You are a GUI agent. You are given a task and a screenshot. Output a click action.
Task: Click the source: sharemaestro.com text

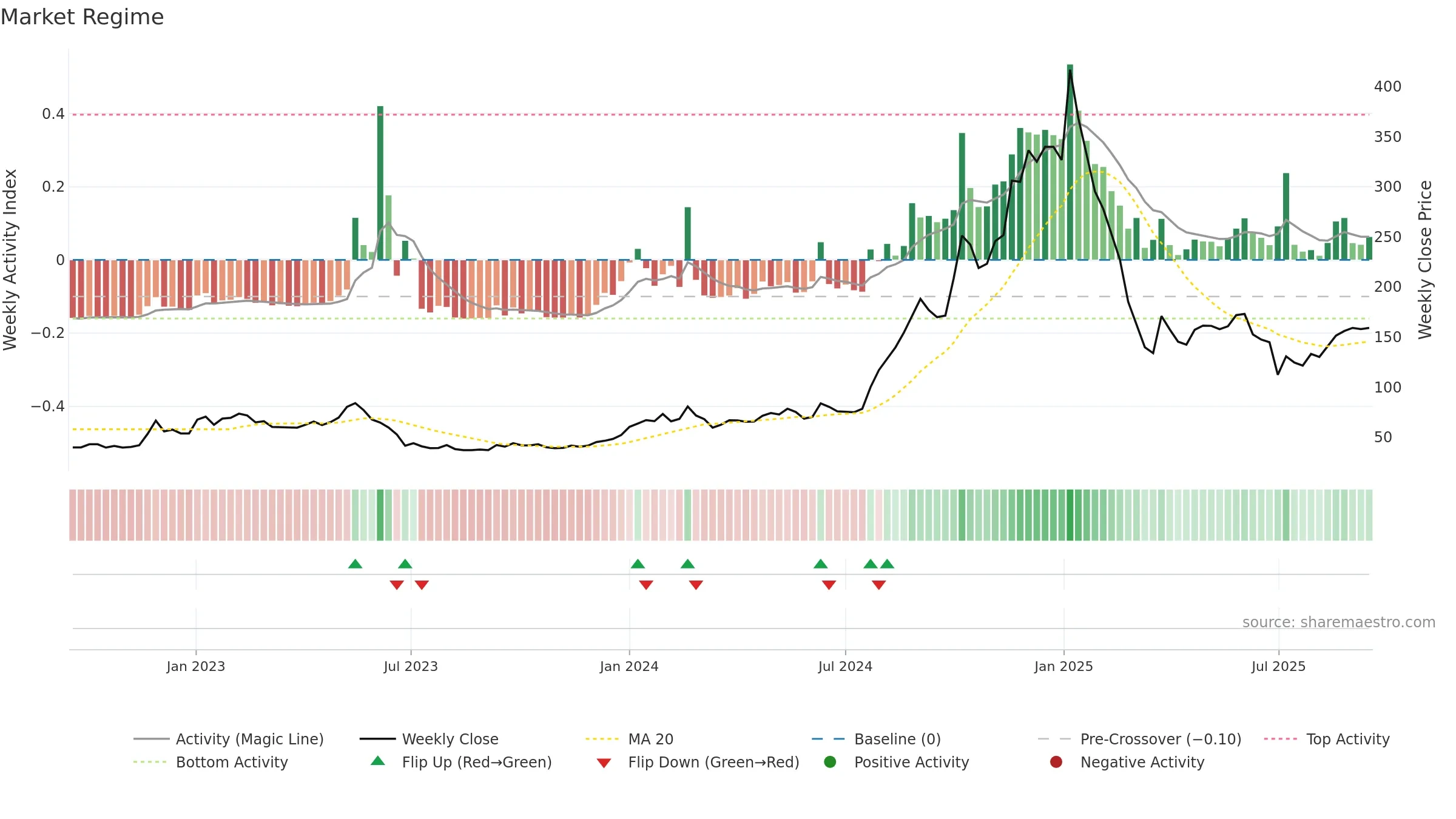1339,622
